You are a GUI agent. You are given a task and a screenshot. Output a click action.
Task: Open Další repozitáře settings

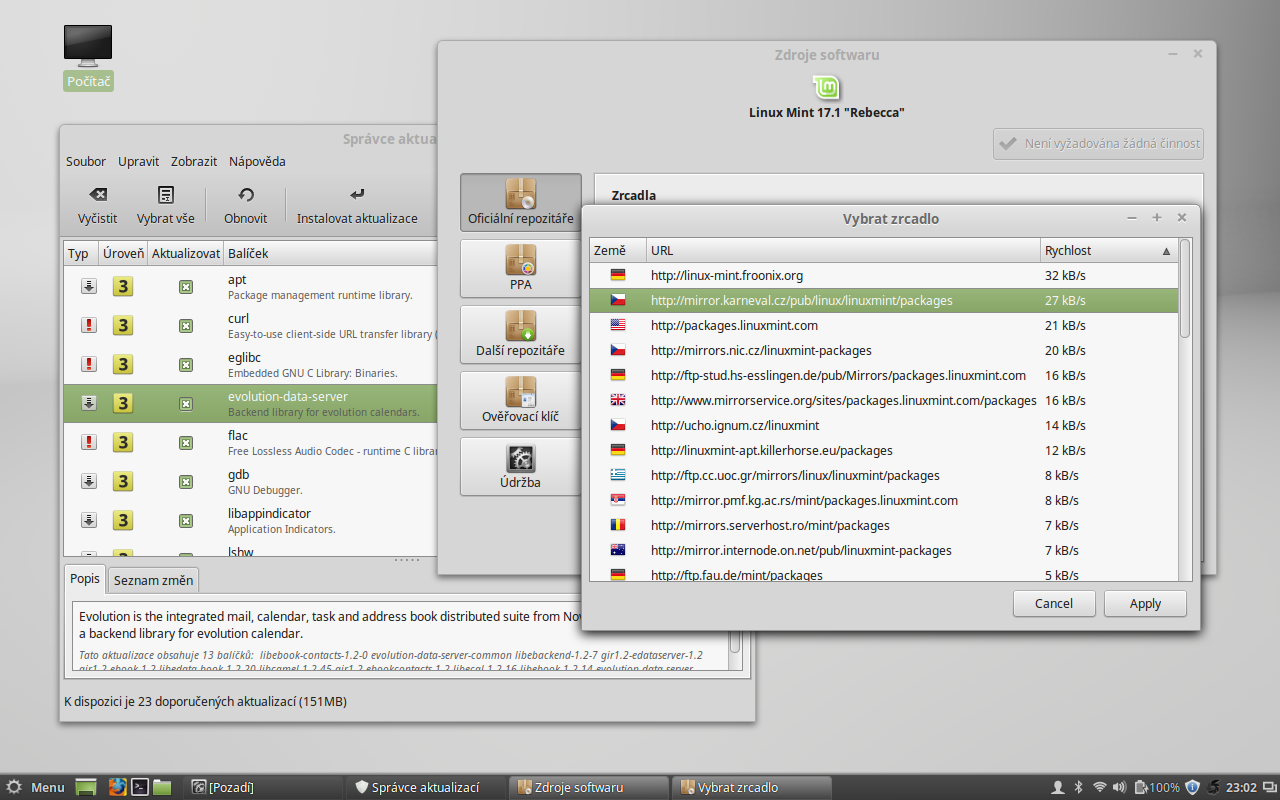pos(519,333)
